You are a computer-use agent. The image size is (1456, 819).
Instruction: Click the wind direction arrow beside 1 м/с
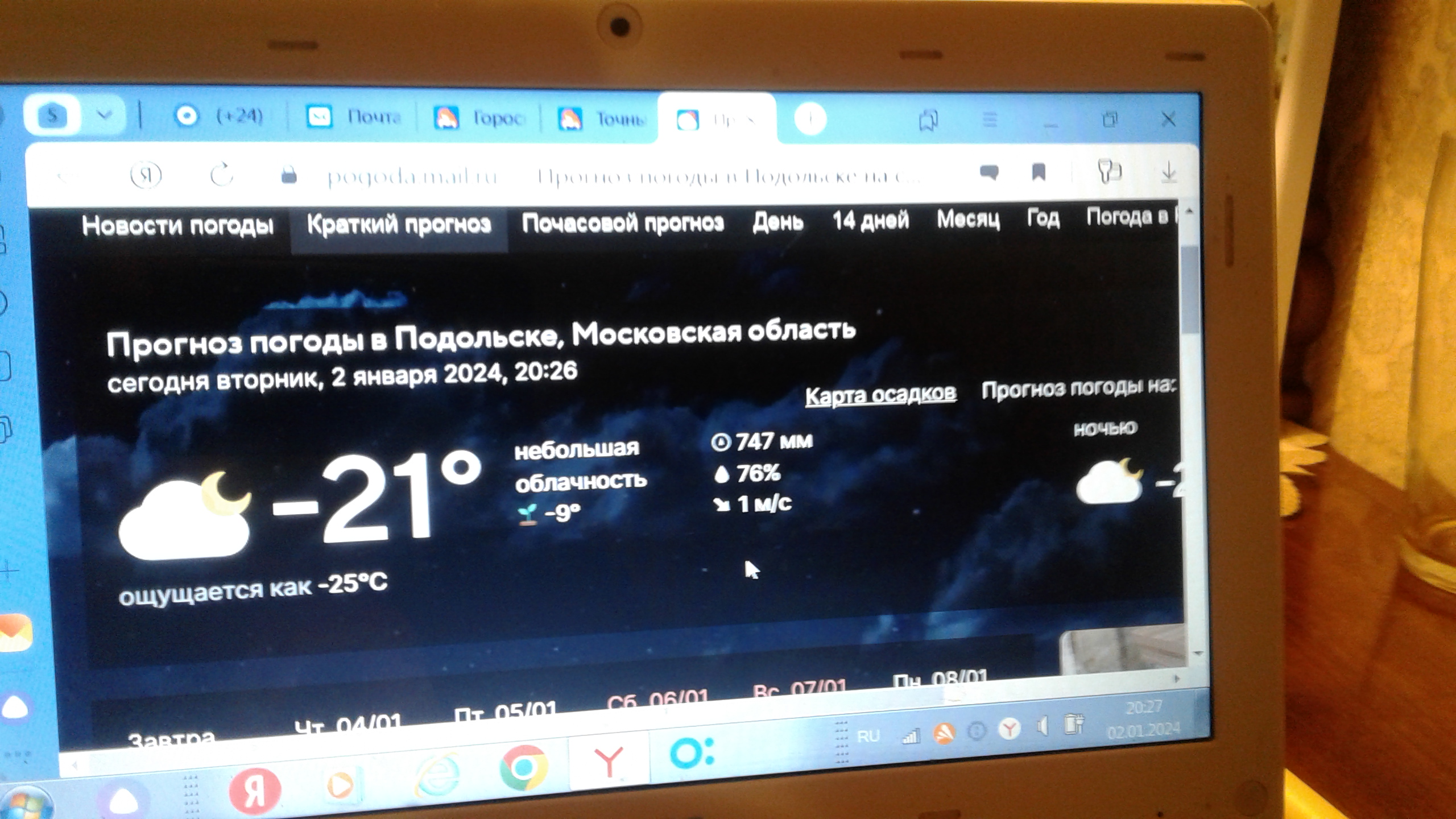click(x=722, y=504)
